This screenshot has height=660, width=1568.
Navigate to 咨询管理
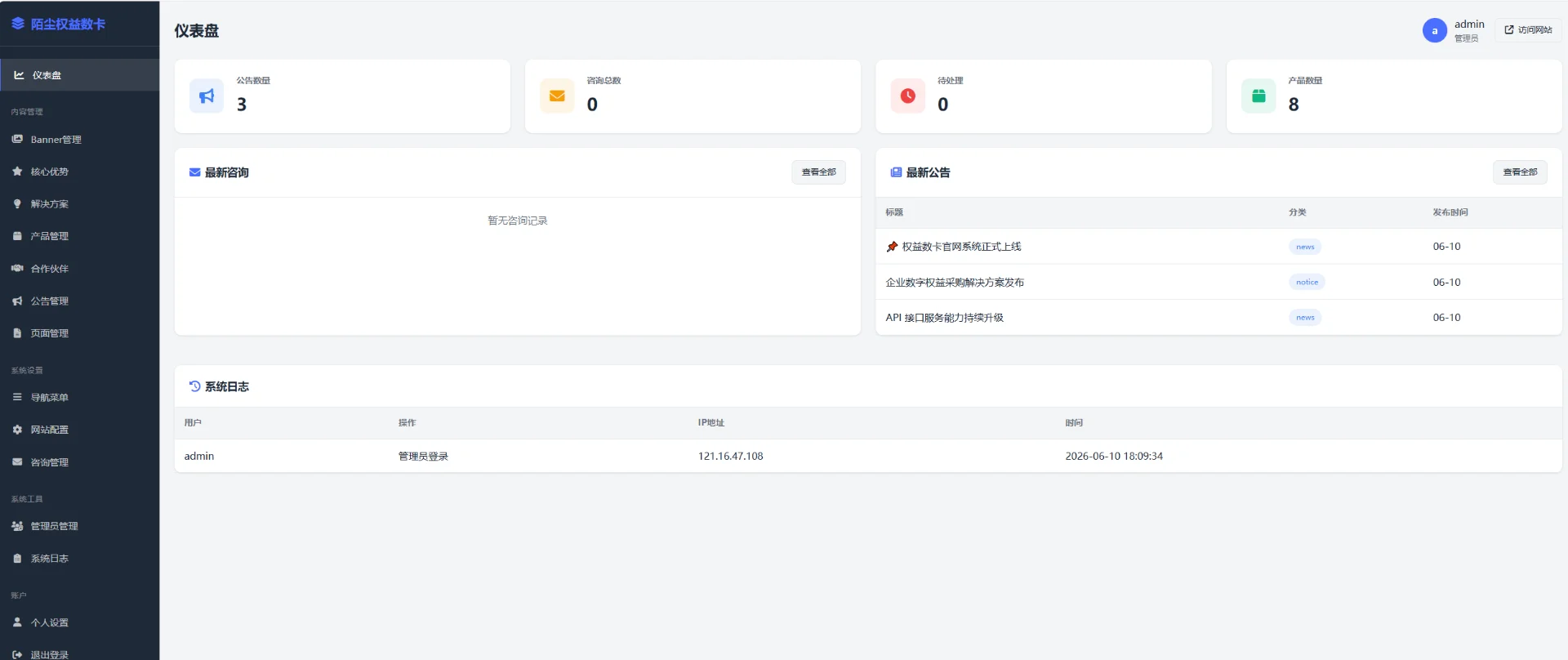pos(80,462)
